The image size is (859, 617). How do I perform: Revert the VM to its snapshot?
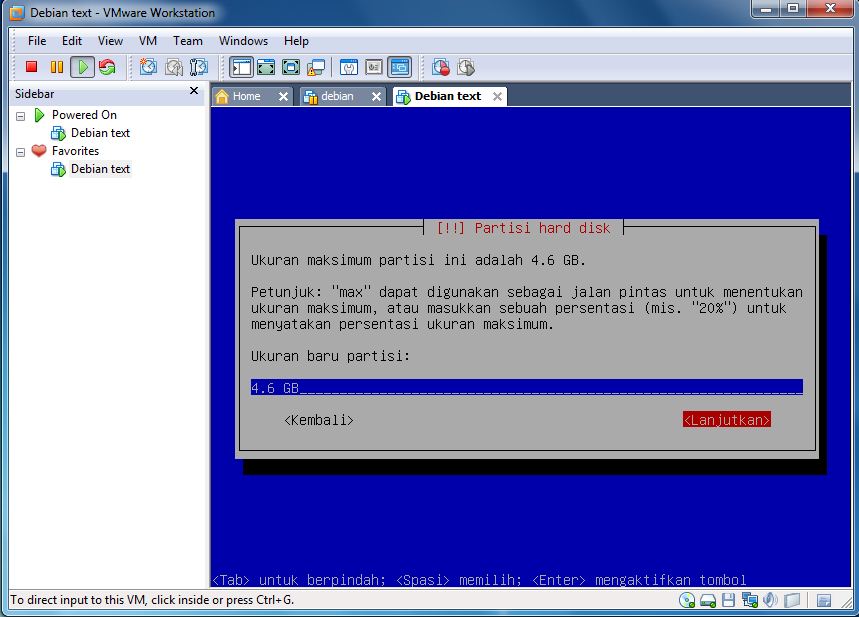[174, 67]
